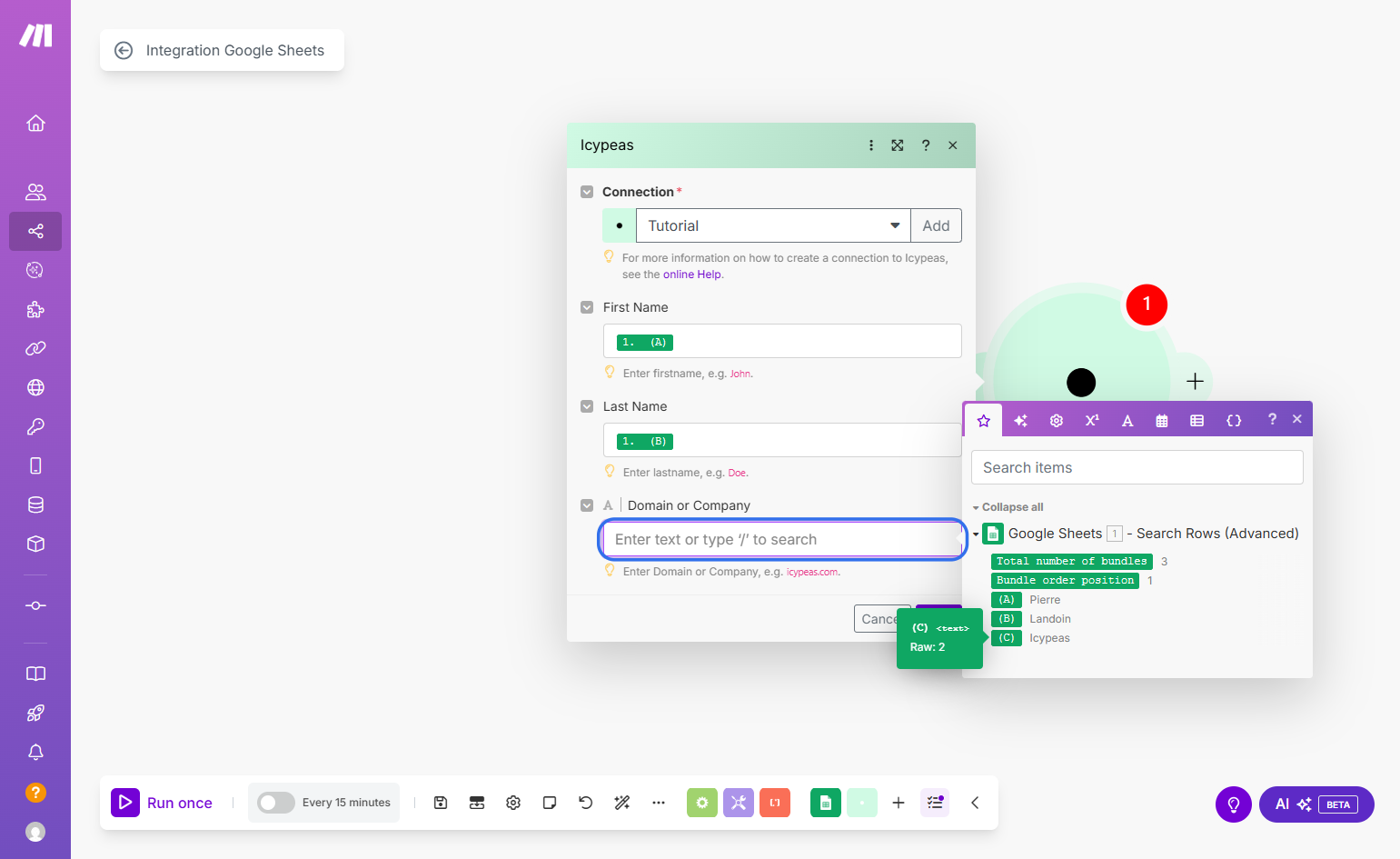Click the Run once button

click(x=163, y=803)
